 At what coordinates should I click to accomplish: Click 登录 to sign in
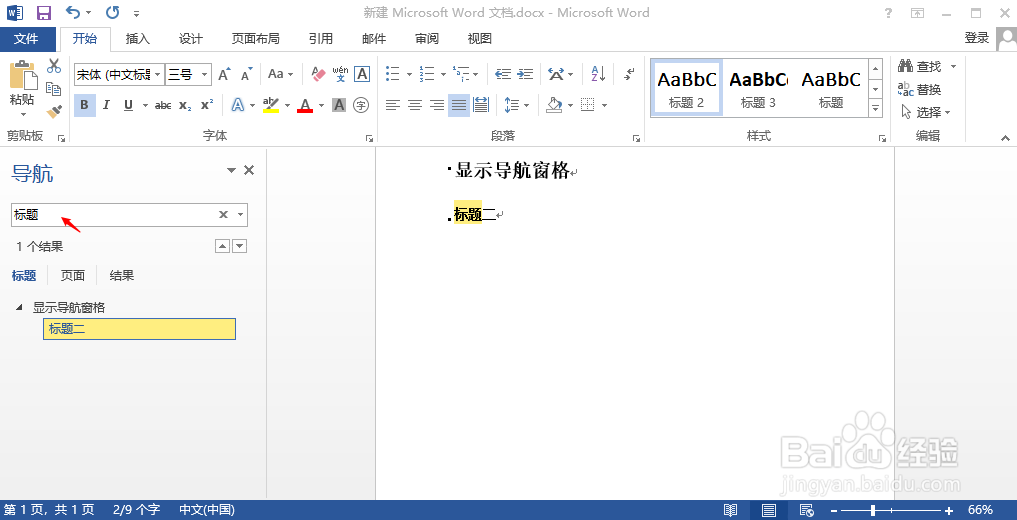(977, 38)
